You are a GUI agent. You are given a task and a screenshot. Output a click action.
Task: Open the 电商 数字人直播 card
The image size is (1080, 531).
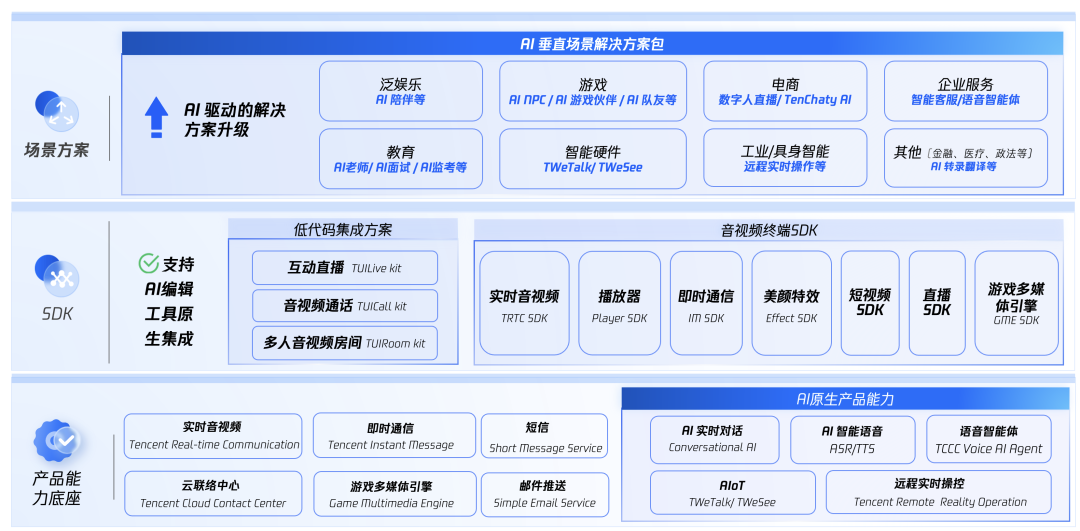point(785,91)
